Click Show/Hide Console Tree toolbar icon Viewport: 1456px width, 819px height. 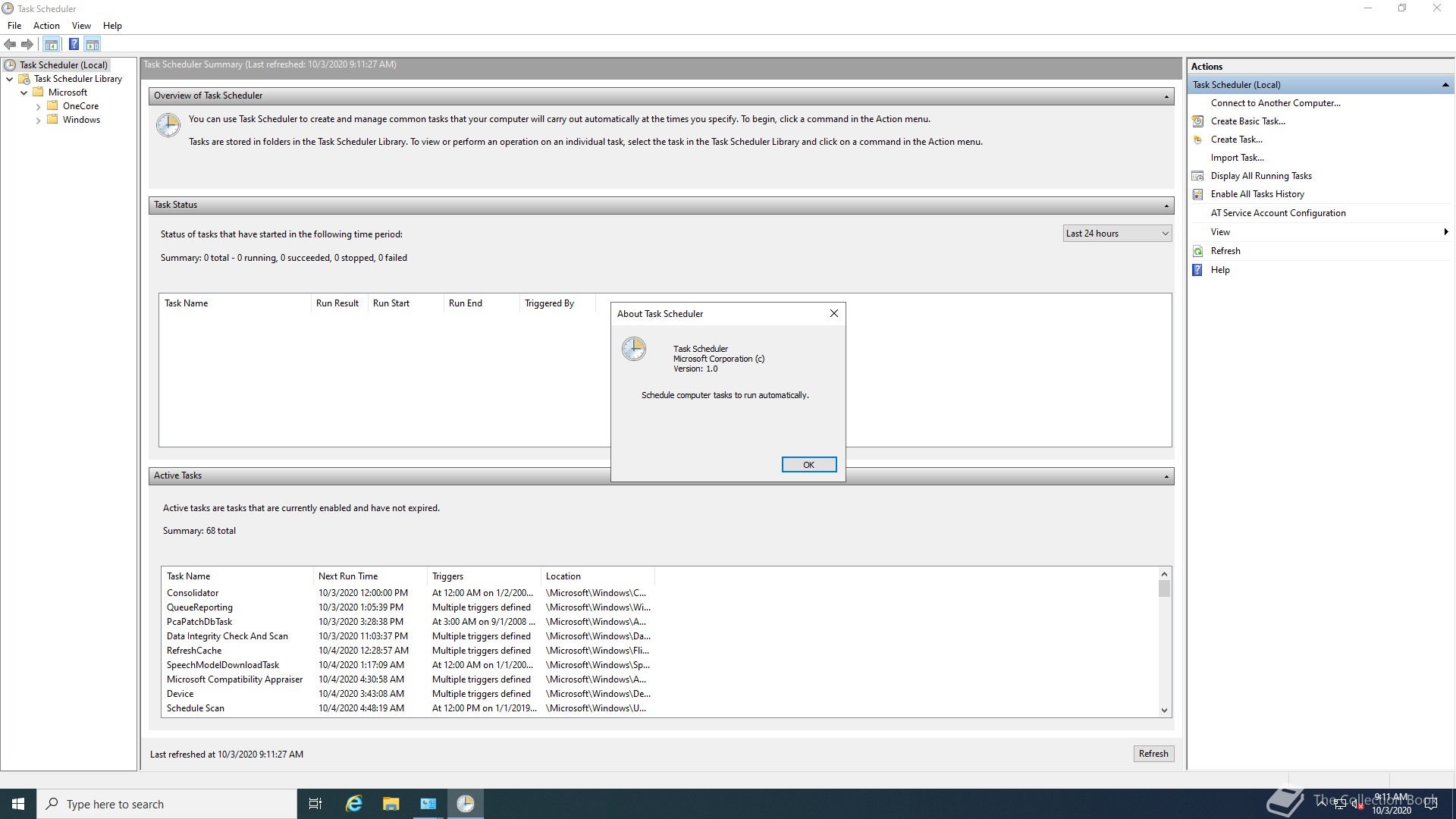click(51, 44)
